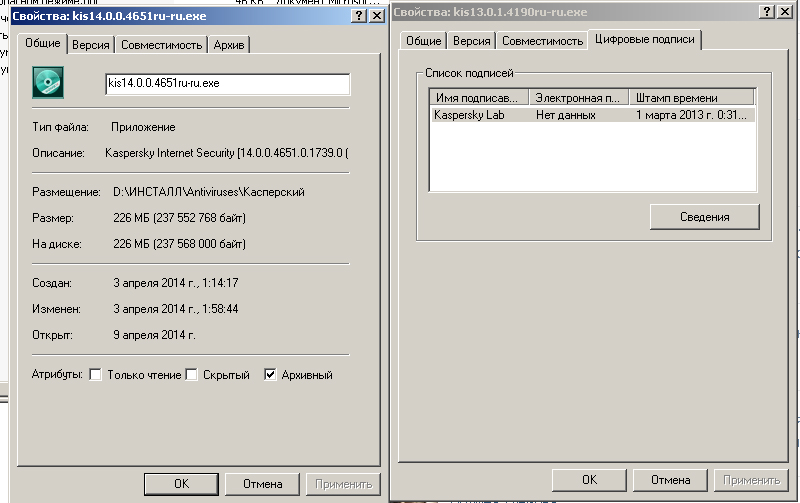Select the 'Kaspersky Lab' signature row
Viewport: 800px width, 503px height.
click(593, 115)
